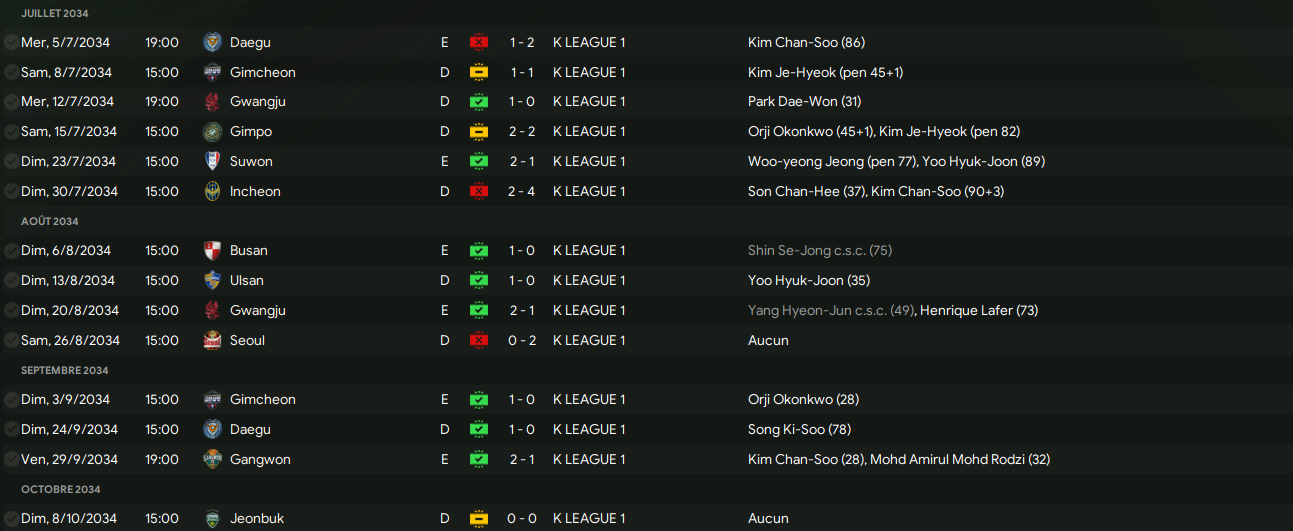Open the 2 - 4 score against Incheon
Viewport: 1293px width, 531px height.
click(524, 191)
